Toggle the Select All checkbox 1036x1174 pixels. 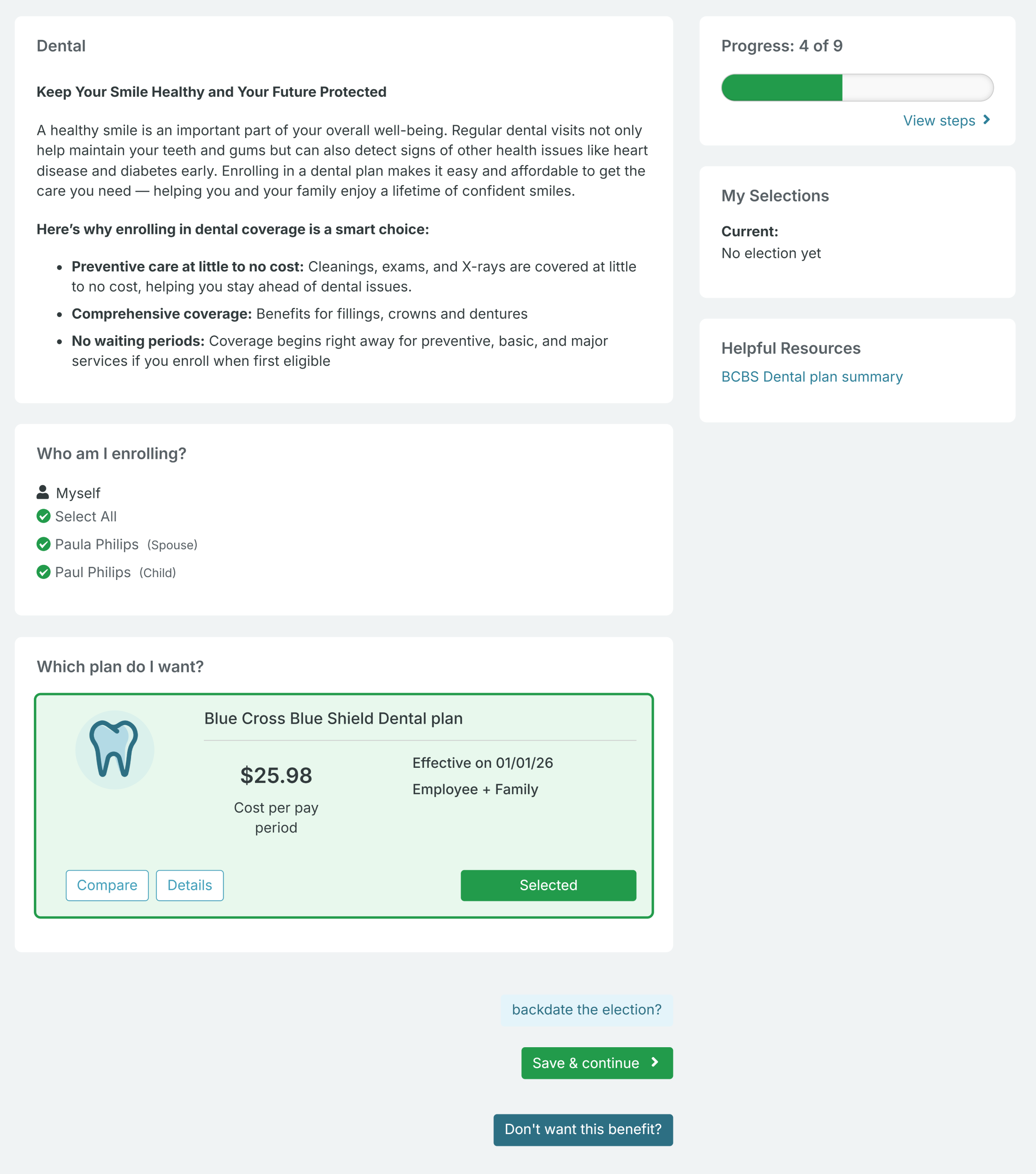(x=44, y=517)
